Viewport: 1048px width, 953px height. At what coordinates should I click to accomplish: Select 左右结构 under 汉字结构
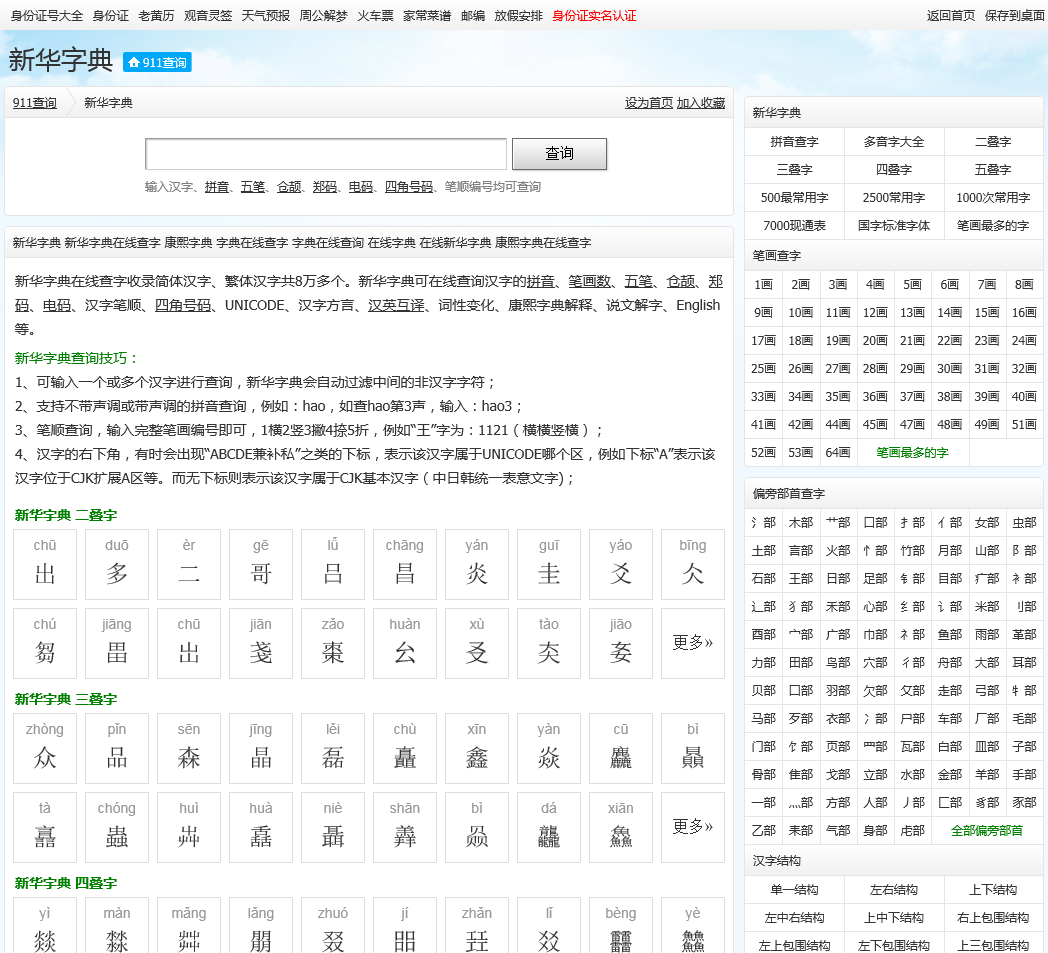[893, 890]
